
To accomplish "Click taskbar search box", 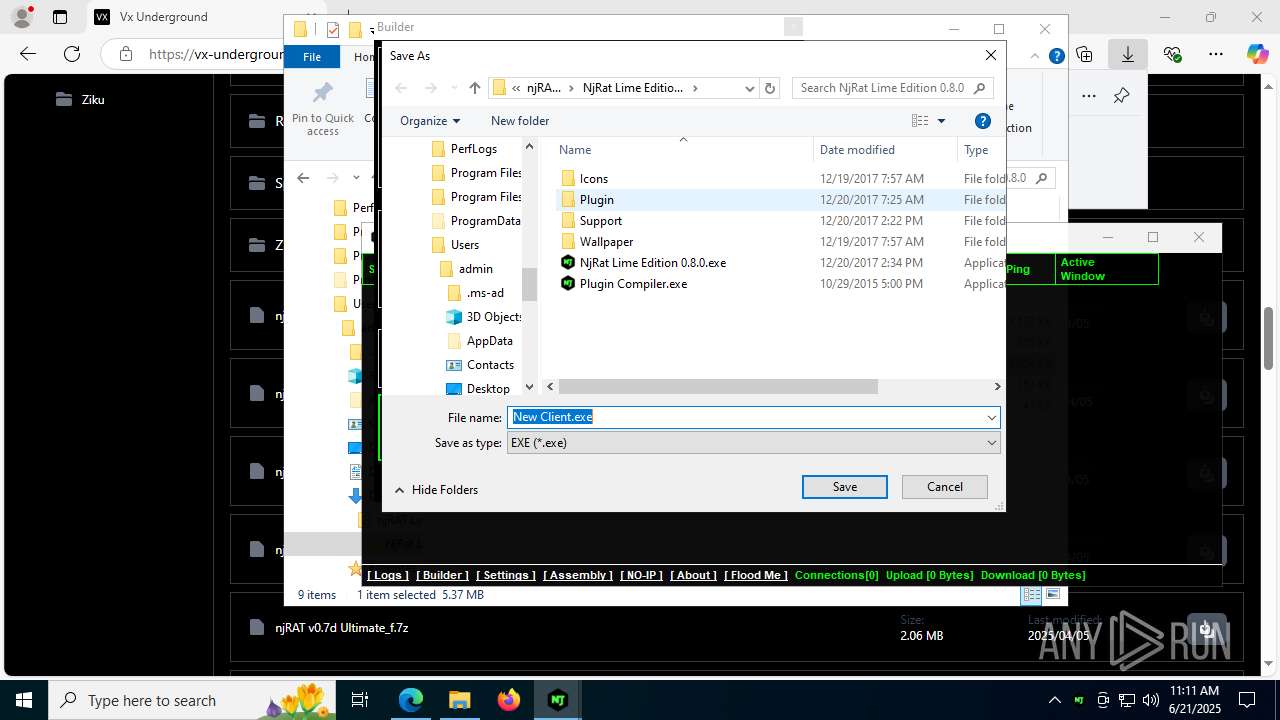I will tap(190, 700).
